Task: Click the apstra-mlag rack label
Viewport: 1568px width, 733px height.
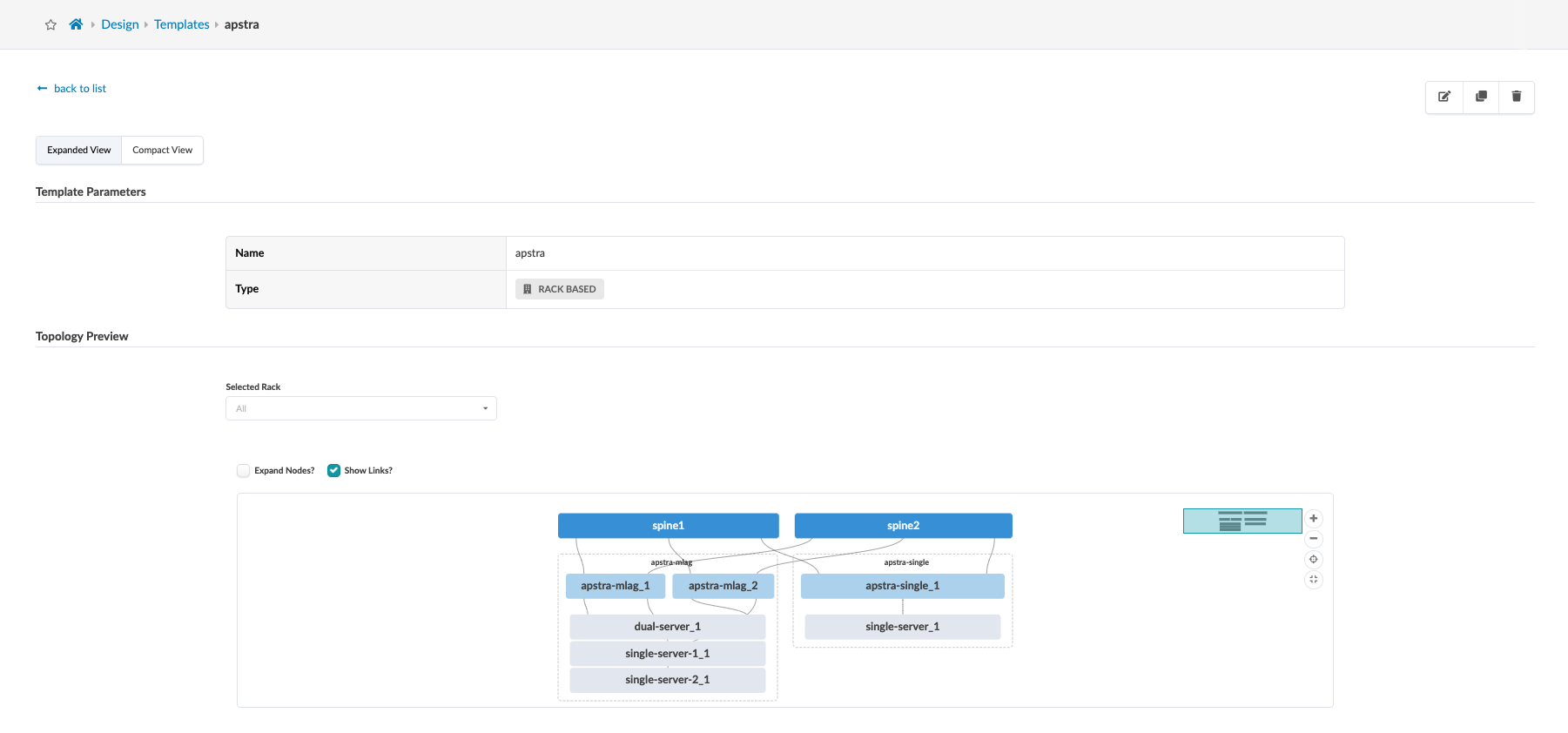Action: [x=671, y=562]
